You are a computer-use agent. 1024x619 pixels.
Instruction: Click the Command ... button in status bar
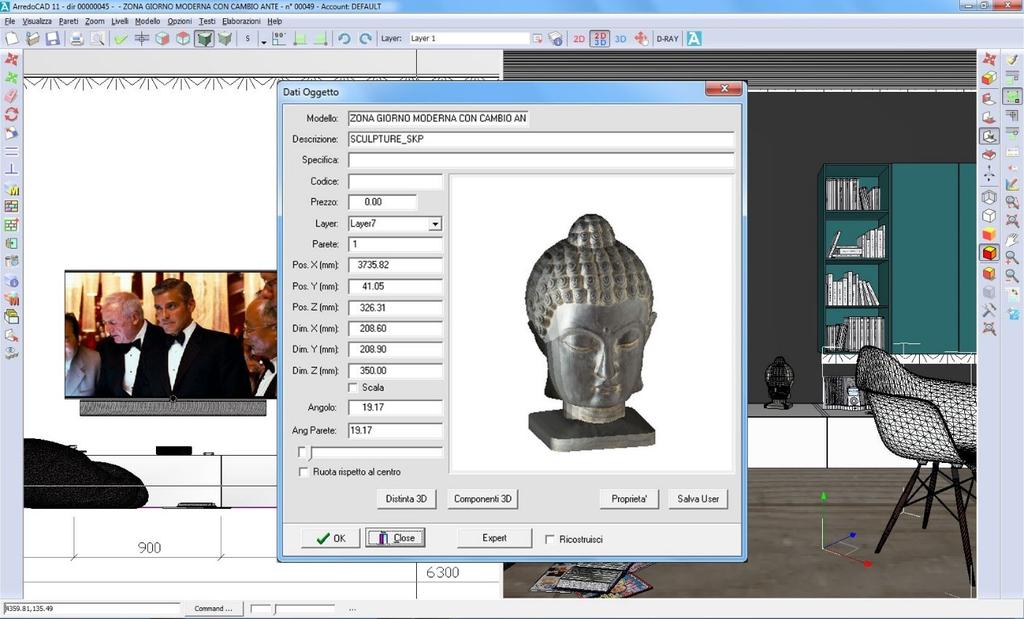(213, 609)
